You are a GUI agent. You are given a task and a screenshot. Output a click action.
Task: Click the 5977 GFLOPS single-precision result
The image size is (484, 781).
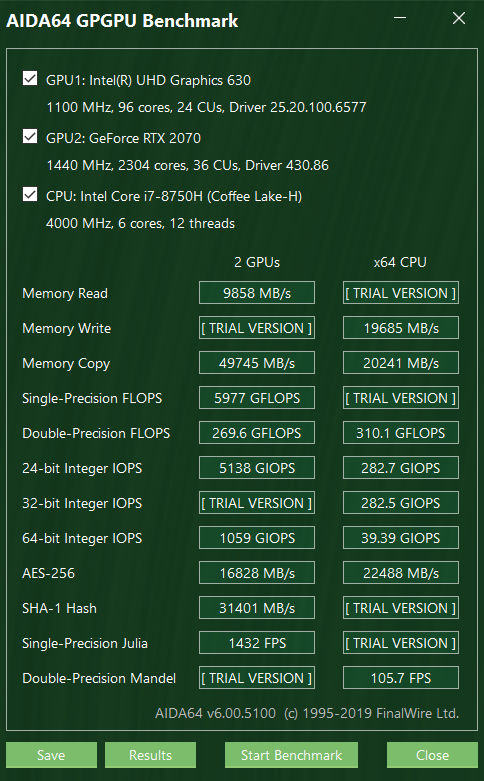pyautogui.click(x=257, y=398)
